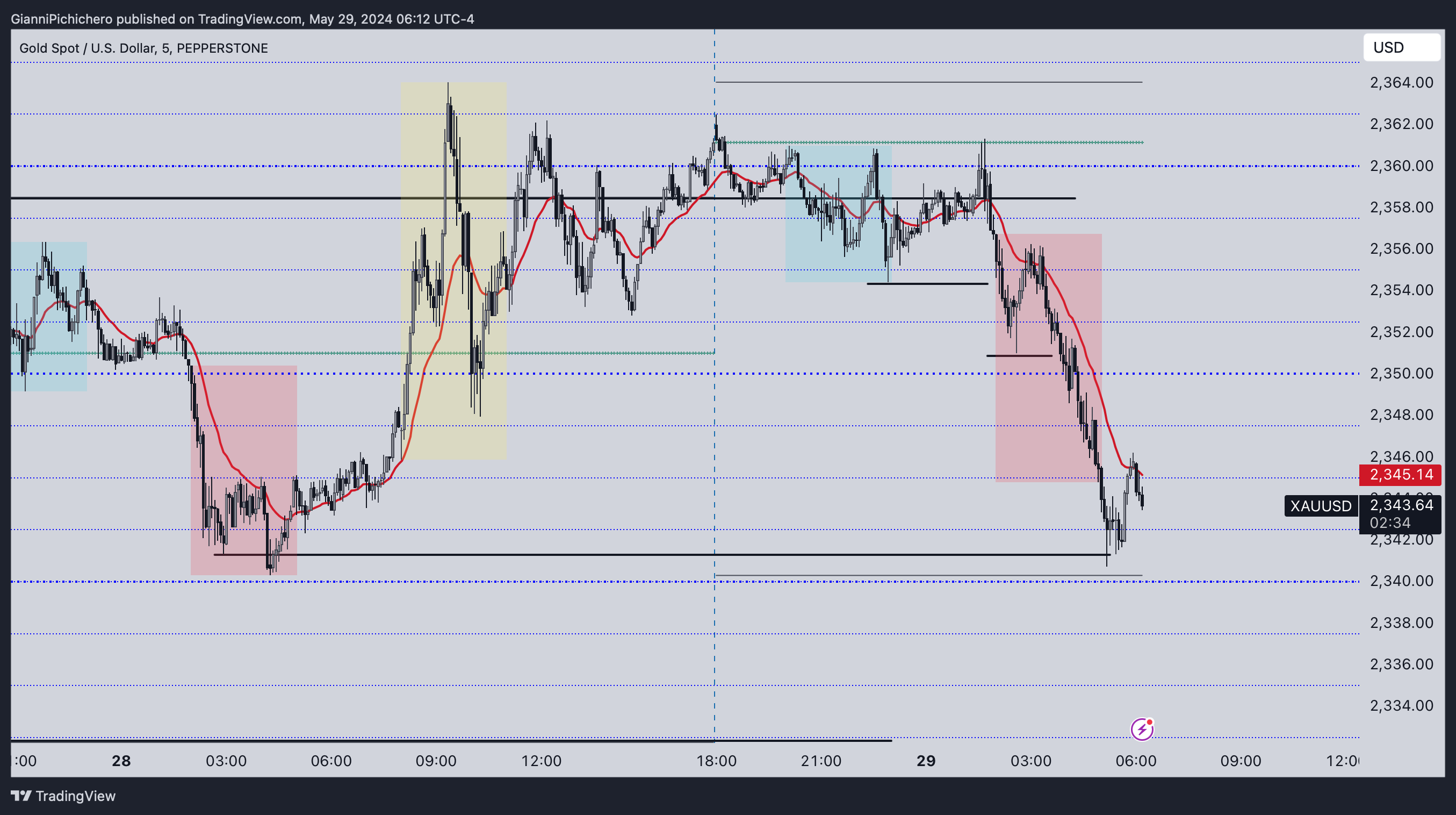1456x815 pixels.
Task: Click the 2,356.00 price axis label
Action: [x=1401, y=249]
